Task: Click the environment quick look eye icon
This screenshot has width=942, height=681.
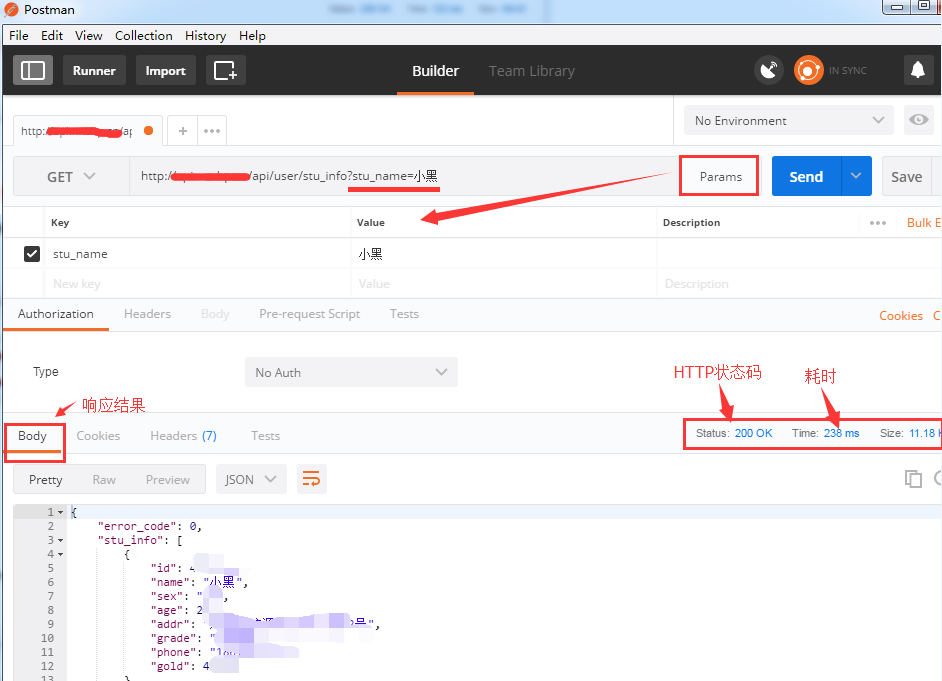Action: [x=918, y=120]
